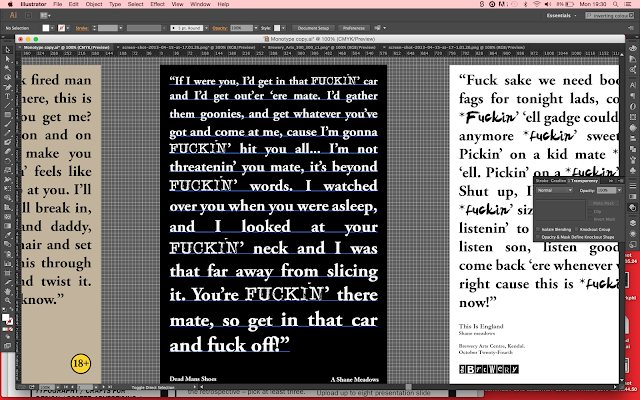Select the Zoom tool magnifier

[x=7, y=300]
